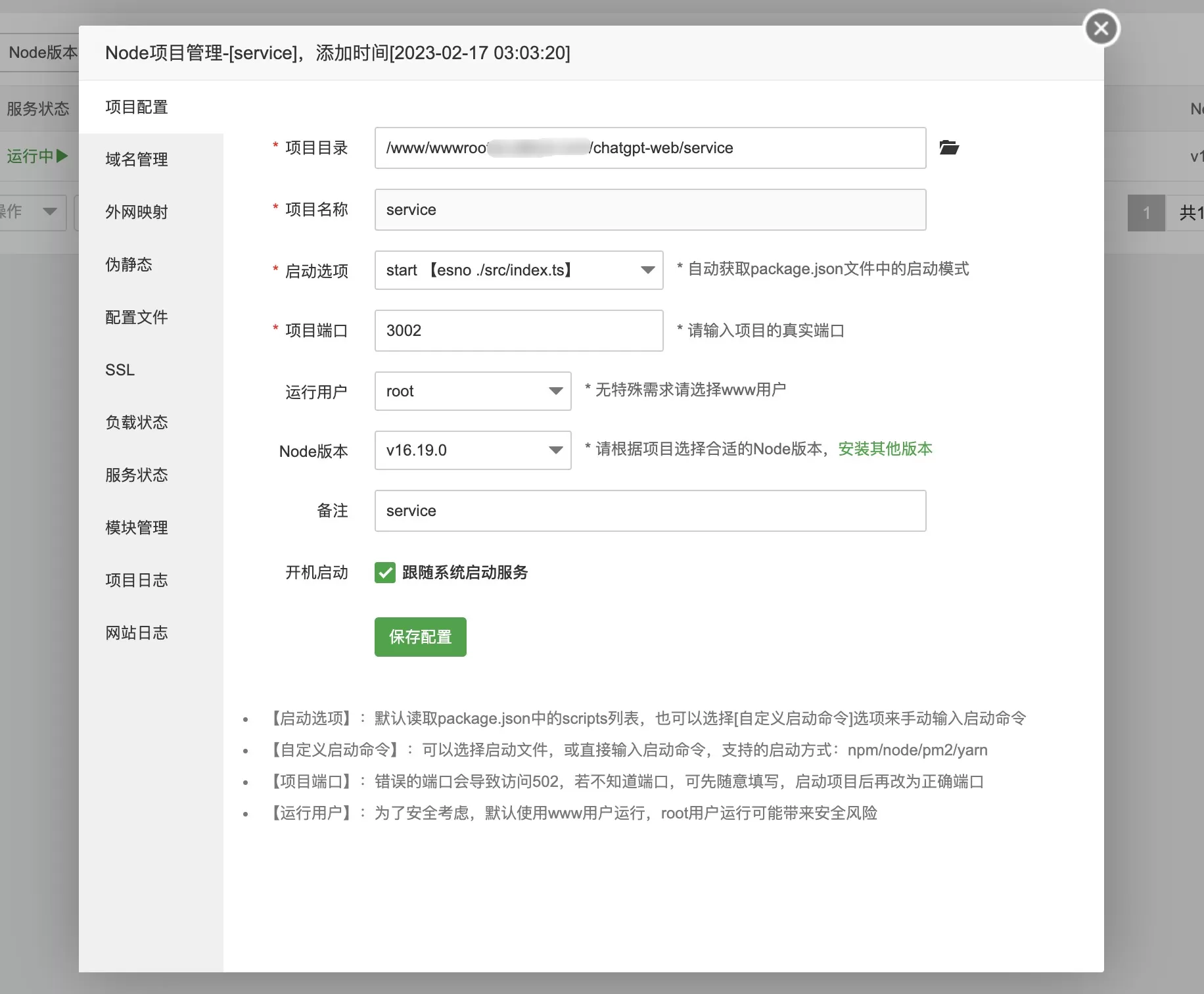Screen dimensions: 1204x994
Task: Switch to the 项目日志 tab
Action: pyautogui.click(x=136, y=580)
